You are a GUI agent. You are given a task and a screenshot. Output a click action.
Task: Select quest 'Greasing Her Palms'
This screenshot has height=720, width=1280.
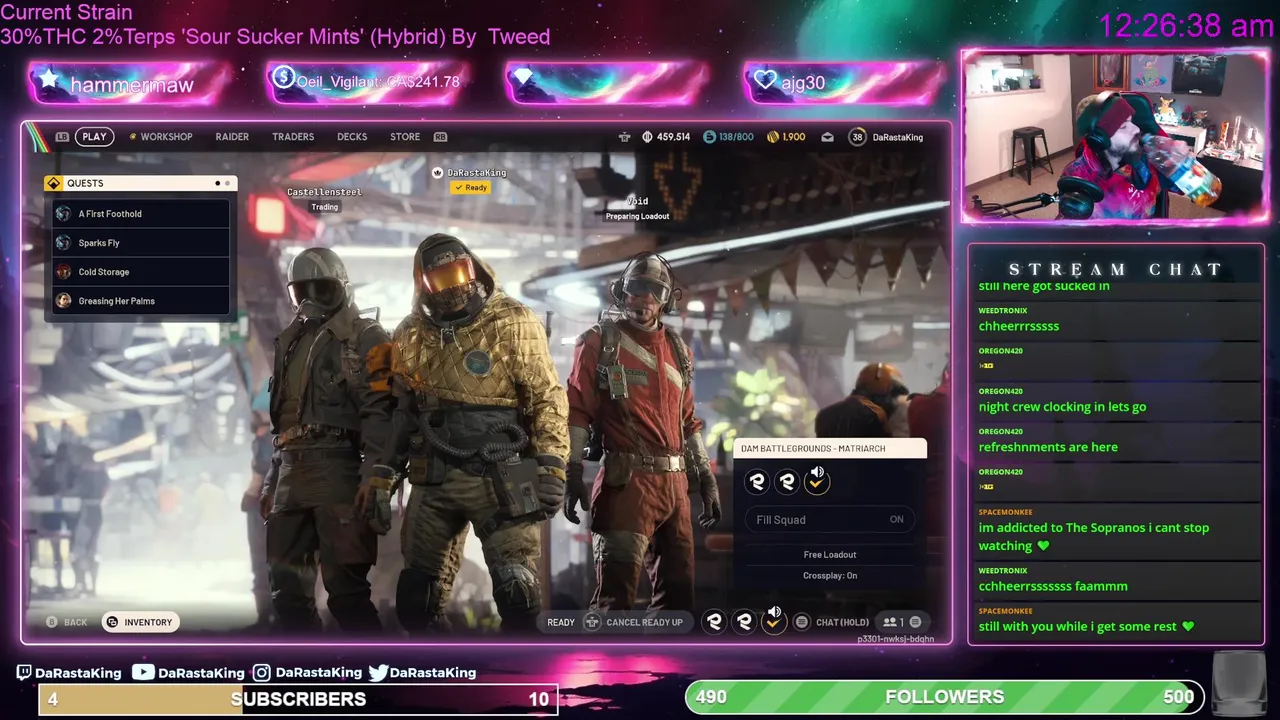[x=141, y=301]
